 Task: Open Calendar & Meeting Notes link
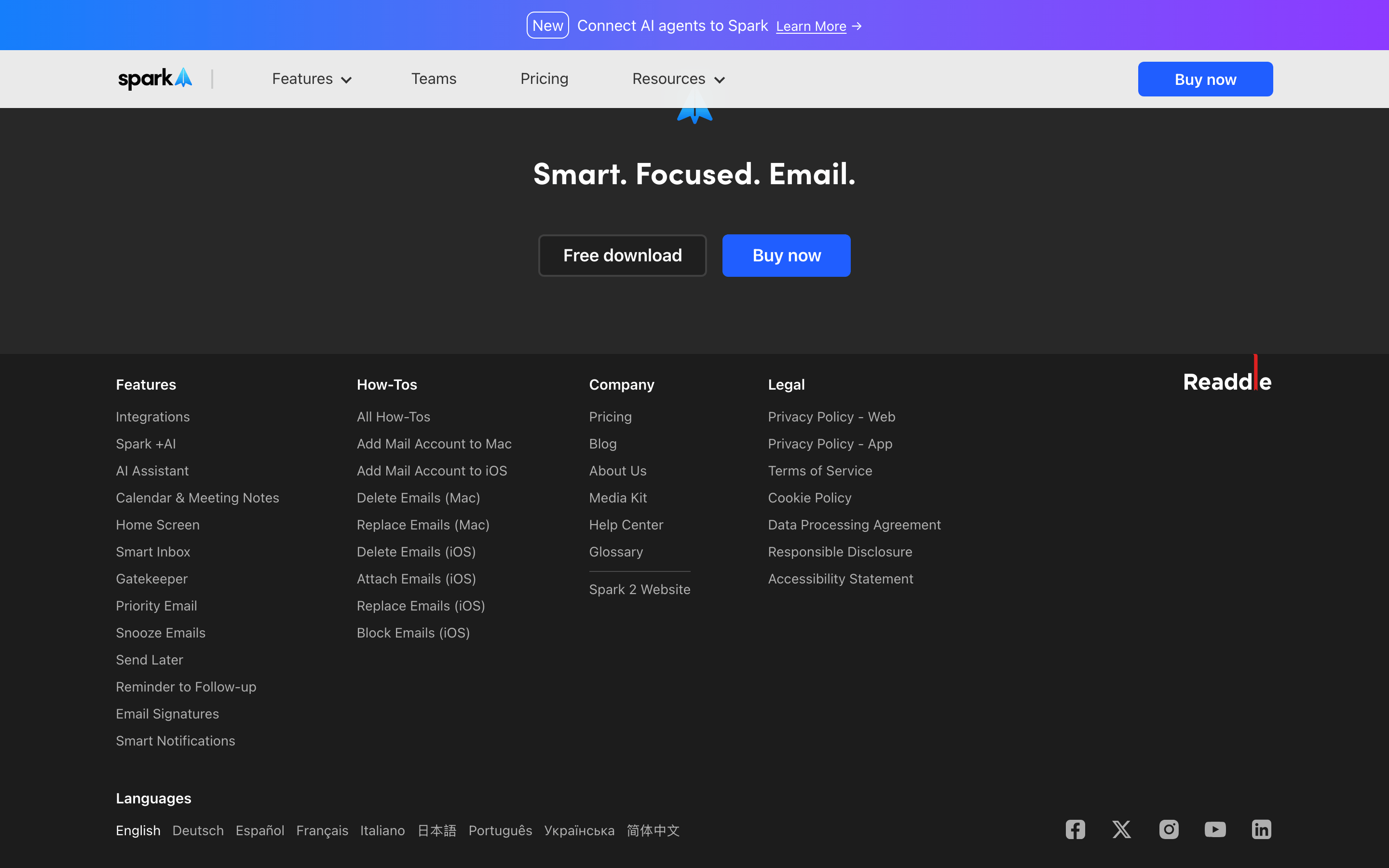[197, 498]
